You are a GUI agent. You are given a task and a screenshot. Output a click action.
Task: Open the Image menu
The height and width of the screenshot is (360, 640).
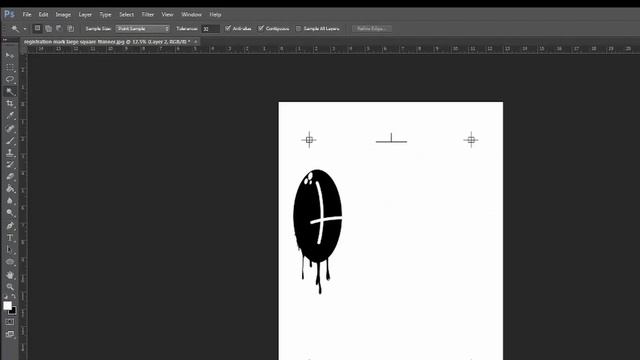[x=63, y=14]
